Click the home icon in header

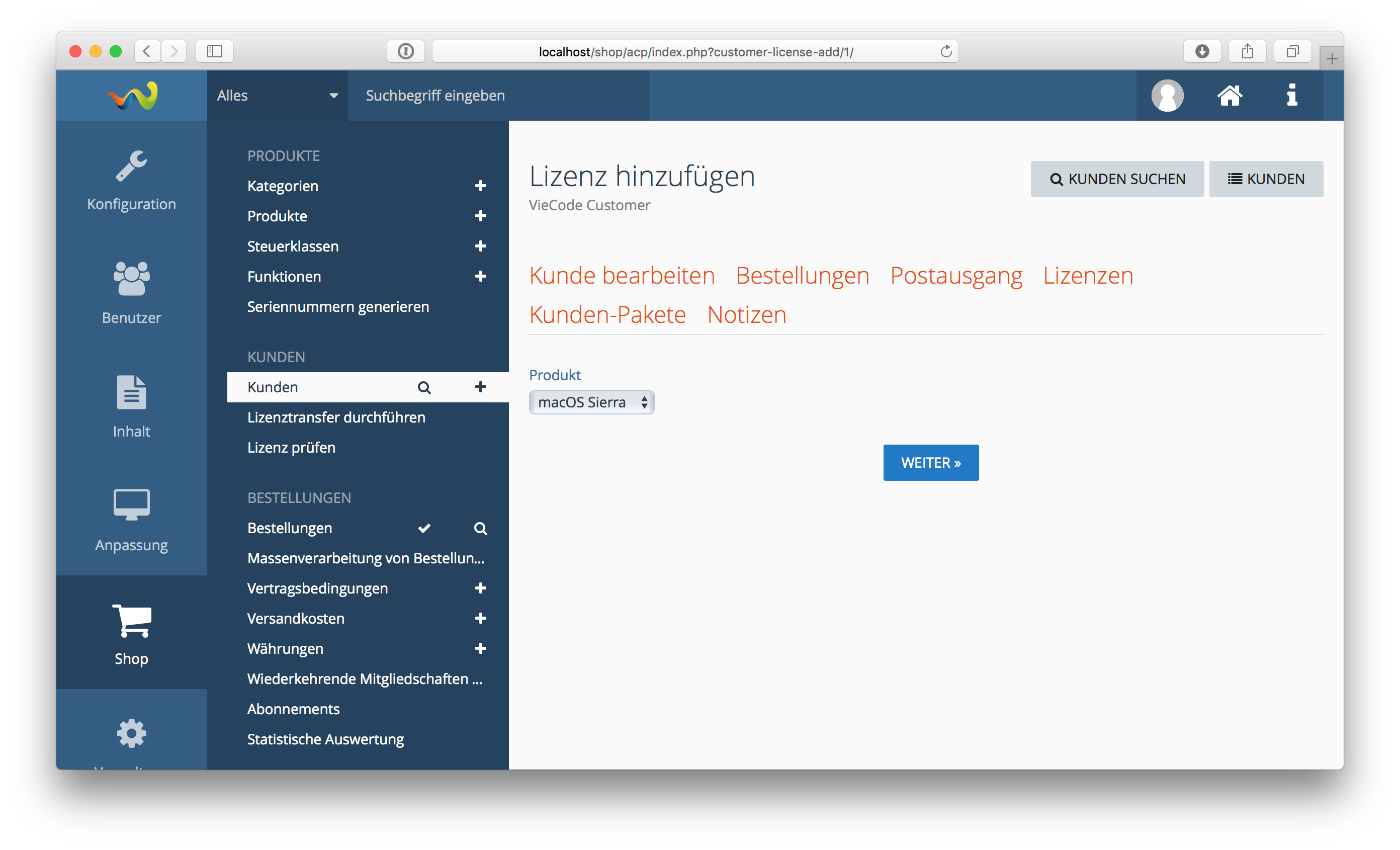(1229, 96)
